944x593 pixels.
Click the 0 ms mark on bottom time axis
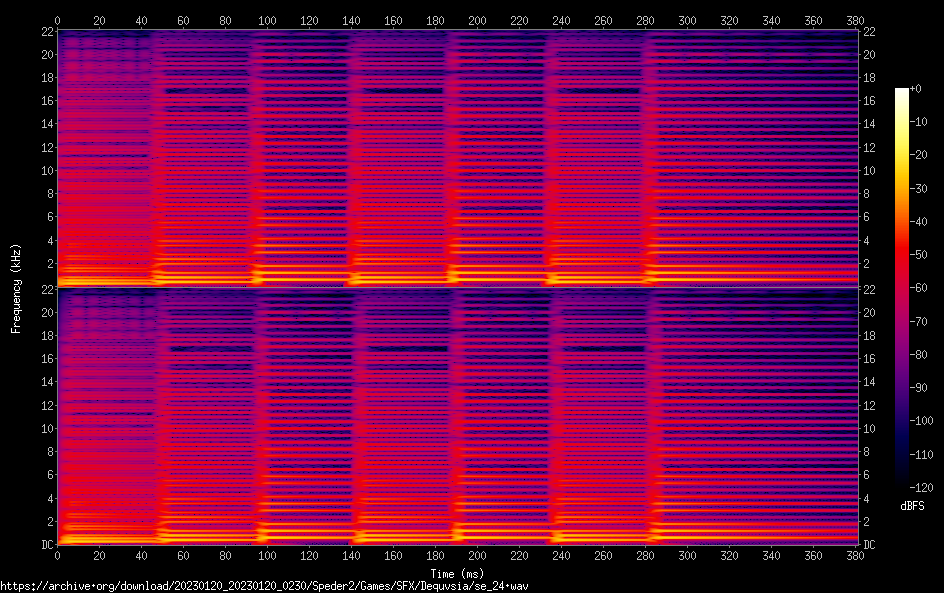click(58, 556)
